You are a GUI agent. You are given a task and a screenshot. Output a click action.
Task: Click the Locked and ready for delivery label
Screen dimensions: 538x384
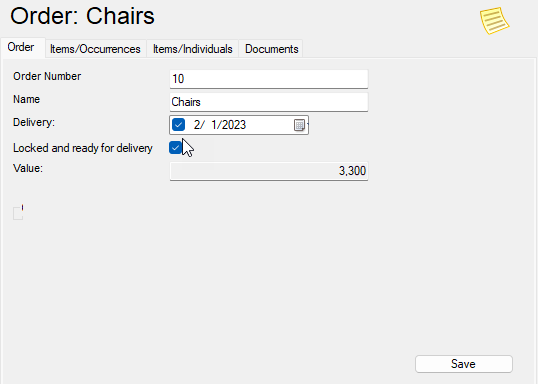click(83, 148)
